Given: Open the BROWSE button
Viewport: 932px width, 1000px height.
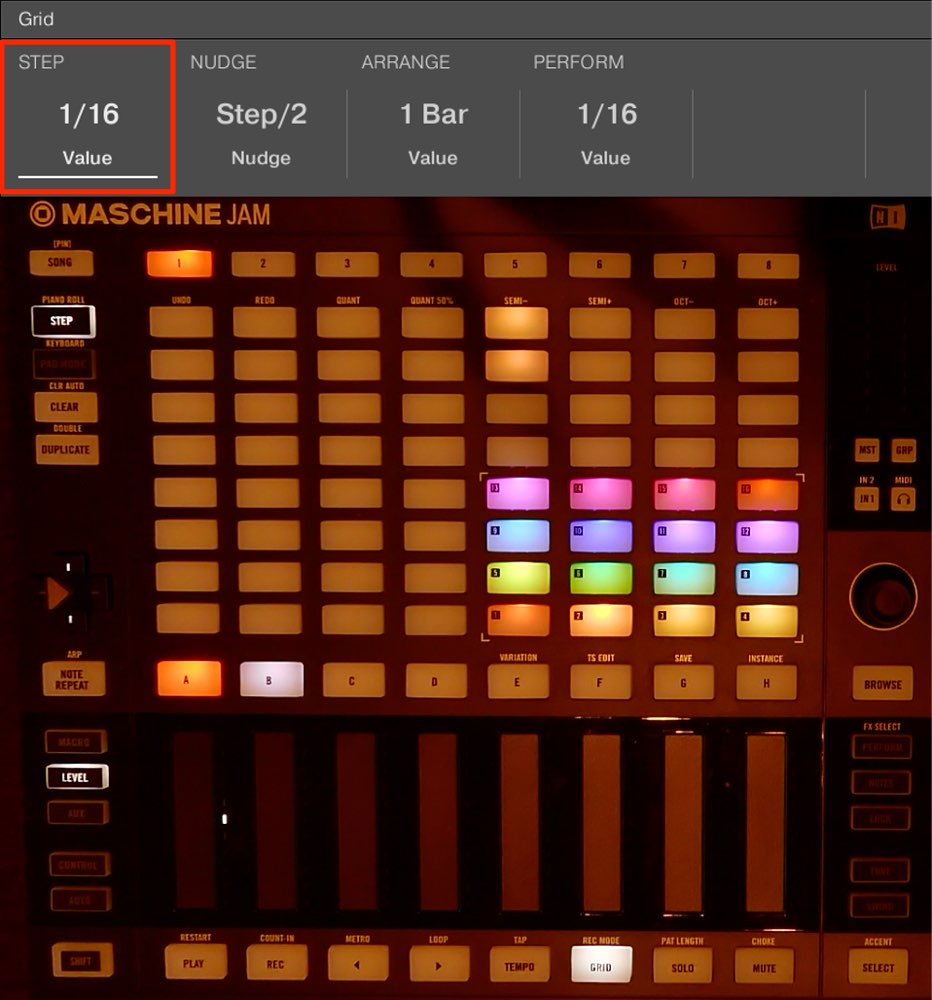Looking at the screenshot, I should [x=883, y=684].
